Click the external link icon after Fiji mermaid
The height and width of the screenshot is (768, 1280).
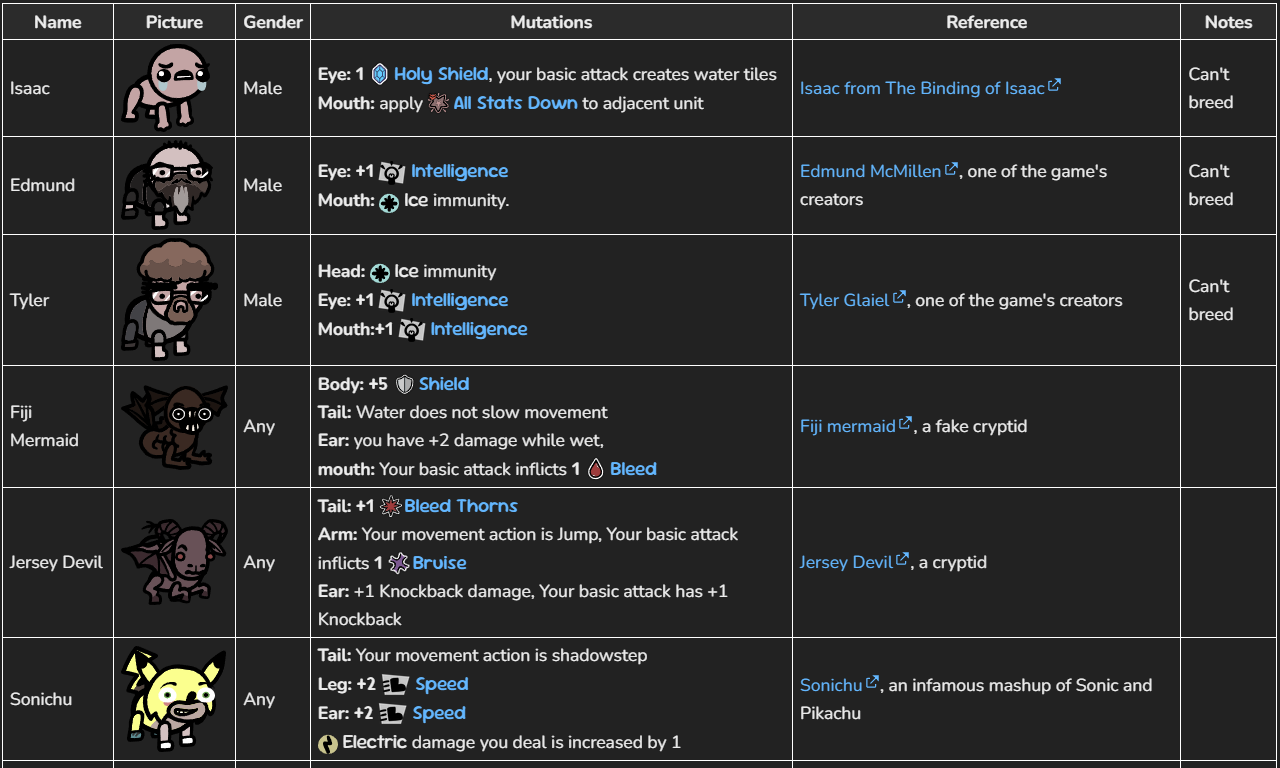click(x=905, y=423)
